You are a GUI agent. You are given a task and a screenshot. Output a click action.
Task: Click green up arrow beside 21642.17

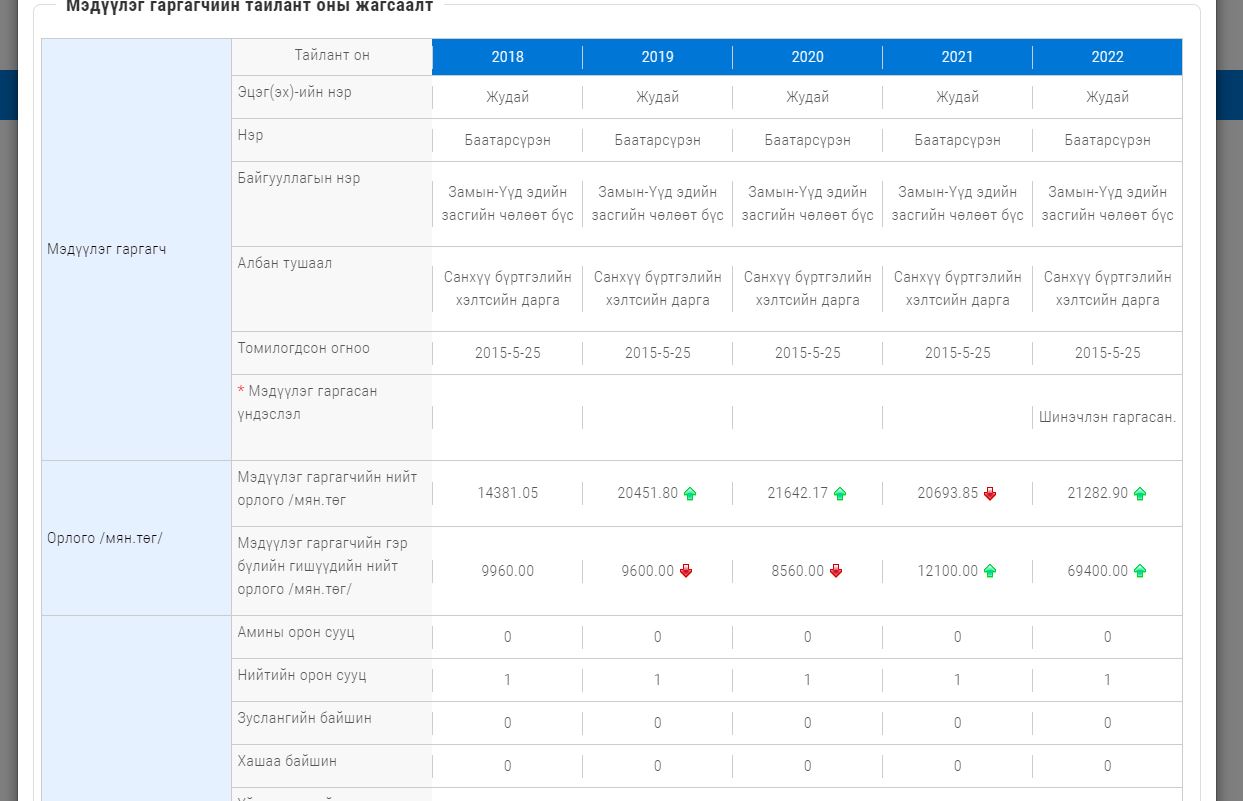(840, 494)
